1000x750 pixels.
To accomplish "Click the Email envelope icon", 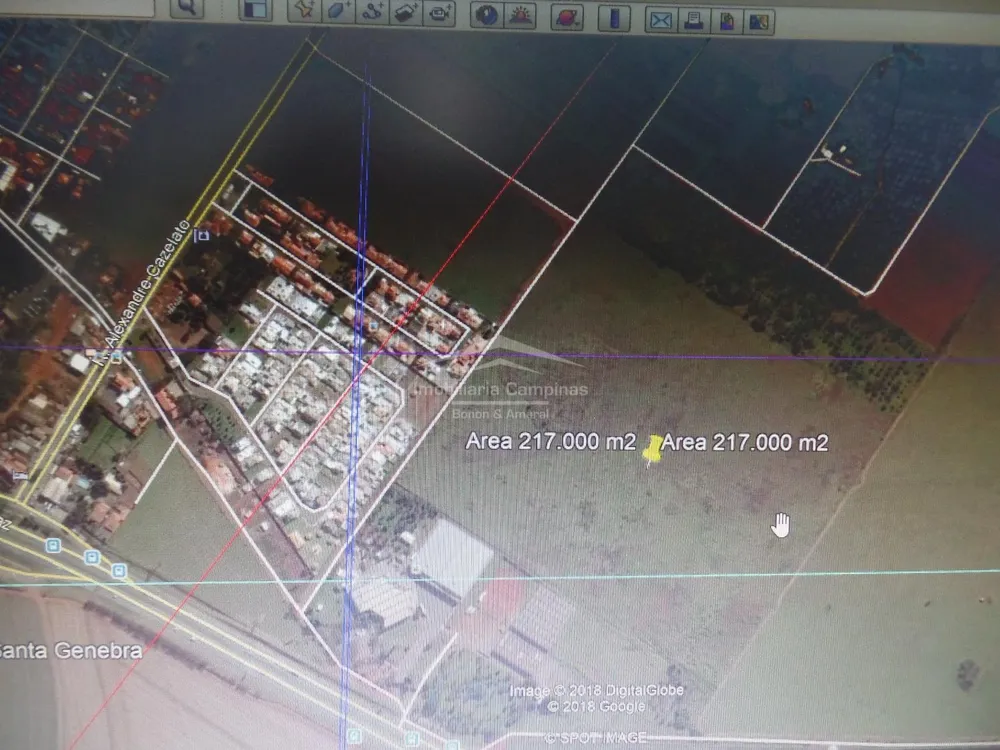I will [x=661, y=20].
